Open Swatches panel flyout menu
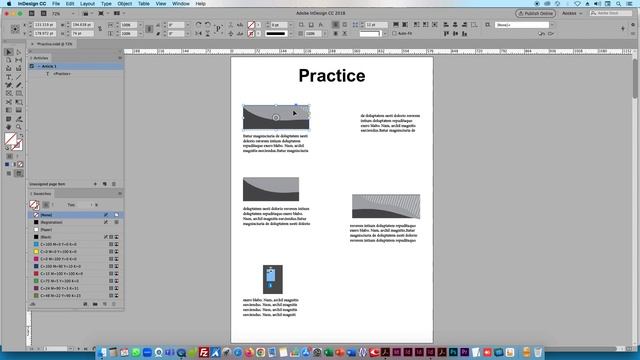Screen dimensions: 640x360 click(x=120, y=193)
